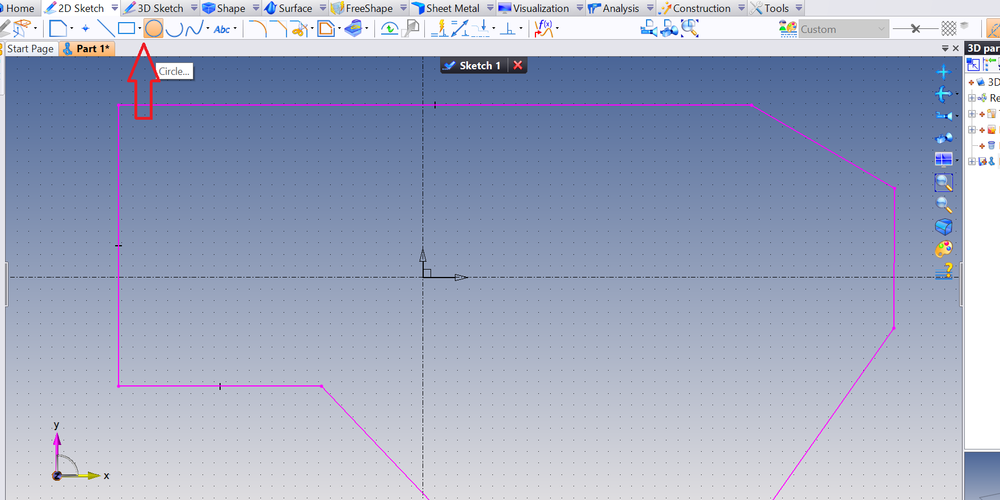1000x500 pixels.
Task: Select the Trim scissors tool
Action: 297,29
